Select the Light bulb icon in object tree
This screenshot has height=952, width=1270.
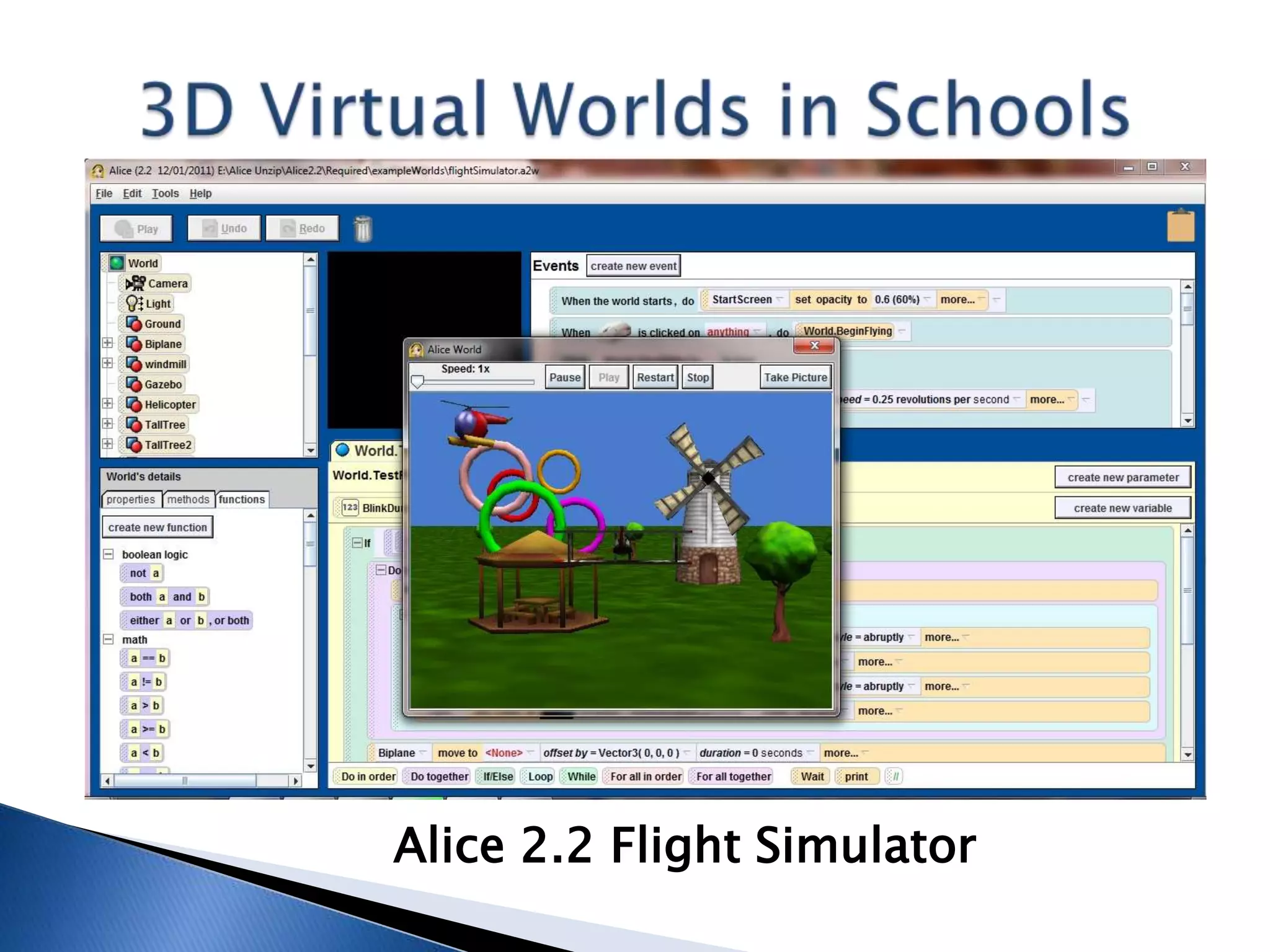[135, 303]
